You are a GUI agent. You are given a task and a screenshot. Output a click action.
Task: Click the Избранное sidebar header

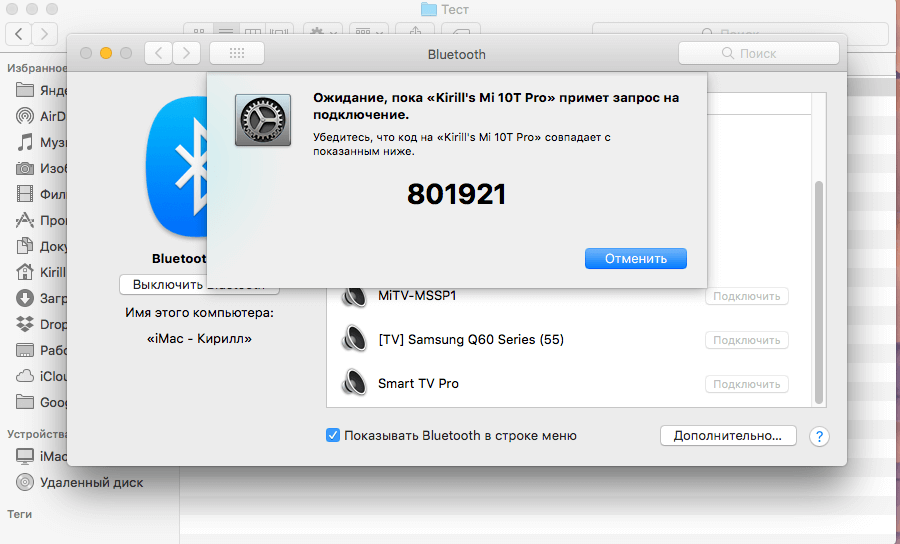pos(37,68)
